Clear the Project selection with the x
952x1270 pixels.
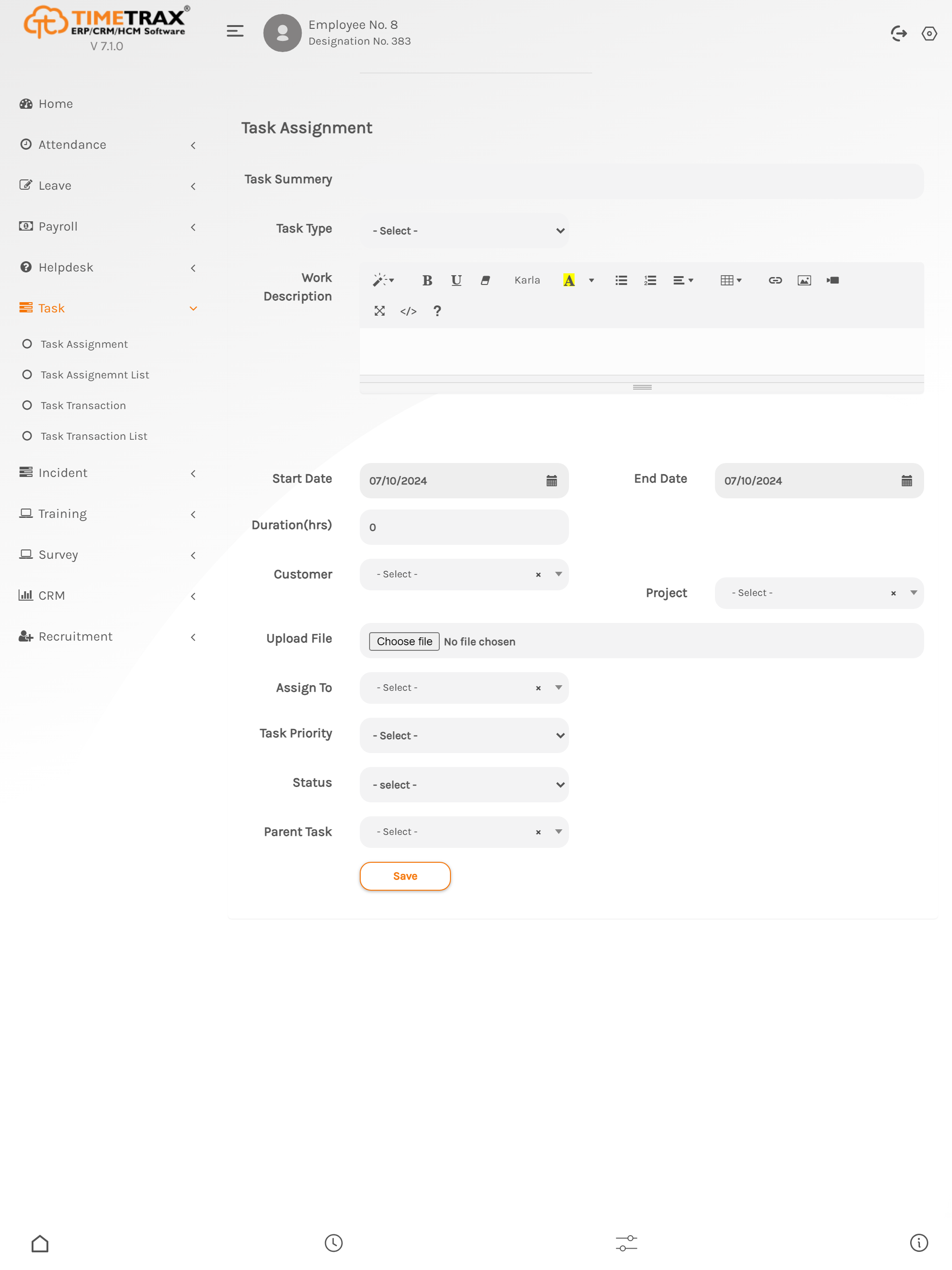893,594
